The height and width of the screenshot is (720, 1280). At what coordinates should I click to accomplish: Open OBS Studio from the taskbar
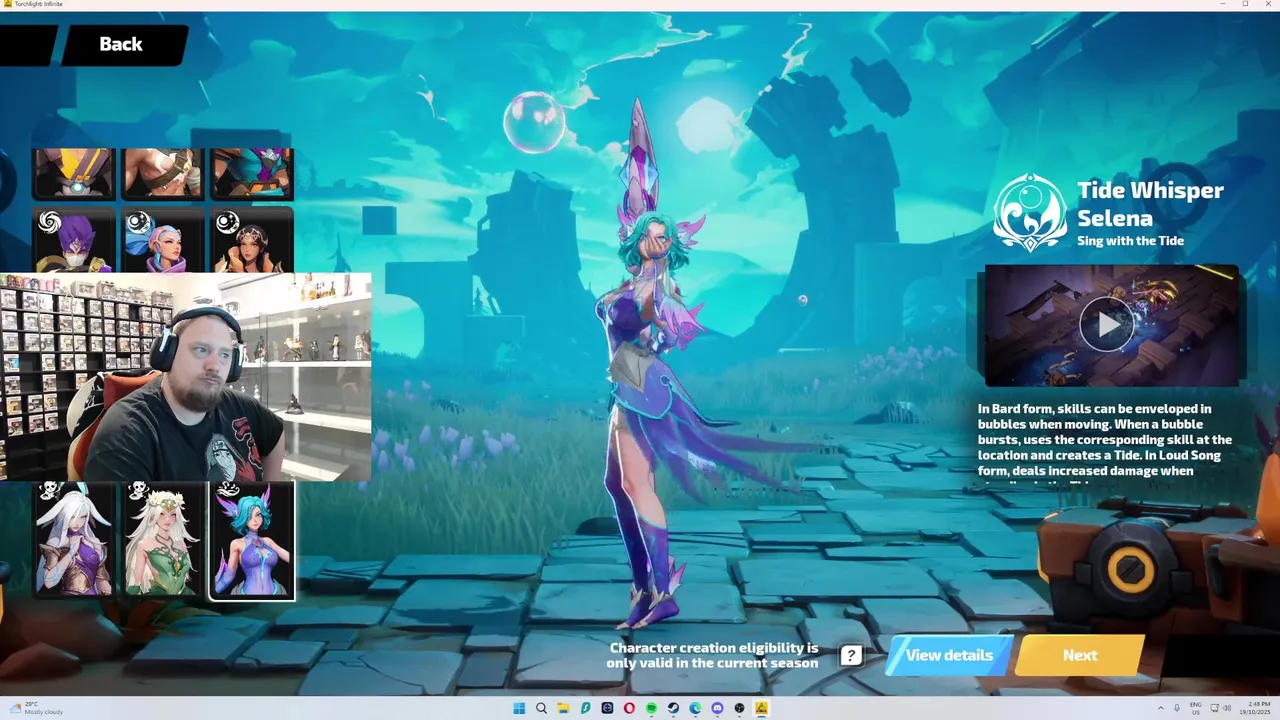click(x=739, y=709)
